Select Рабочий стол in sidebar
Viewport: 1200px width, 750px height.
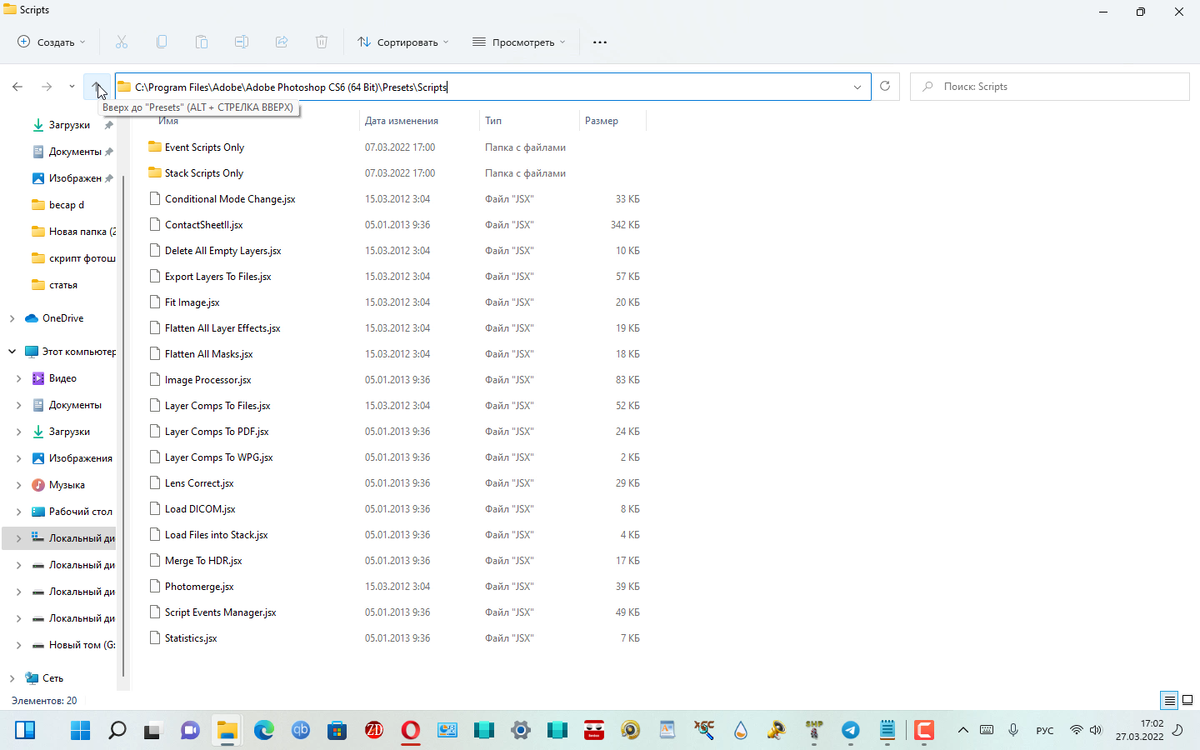[80, 512]
